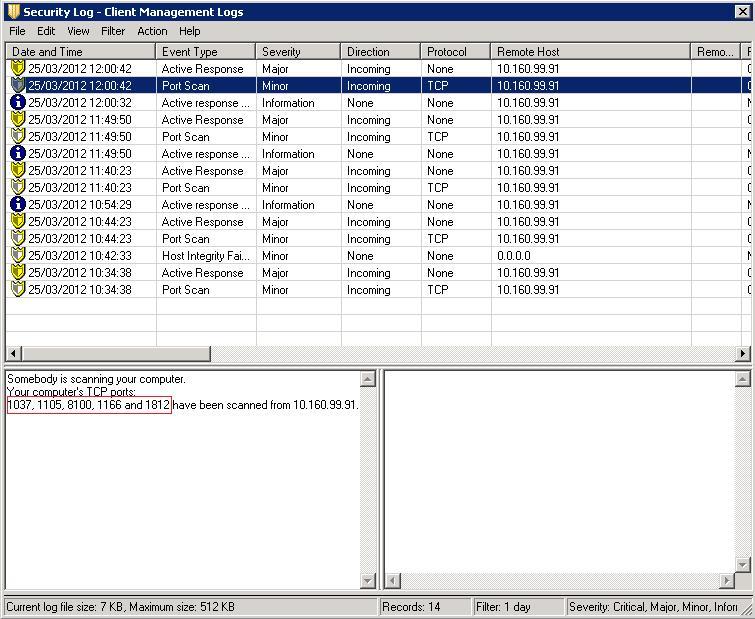Sort by Remote Host column header

[x=590, y=52]
